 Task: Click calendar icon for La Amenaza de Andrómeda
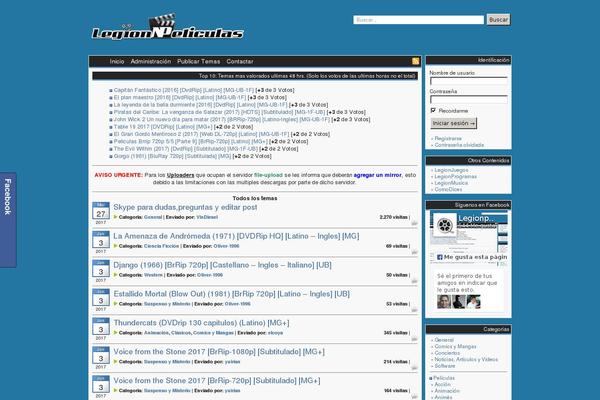(x=101, y=240)
